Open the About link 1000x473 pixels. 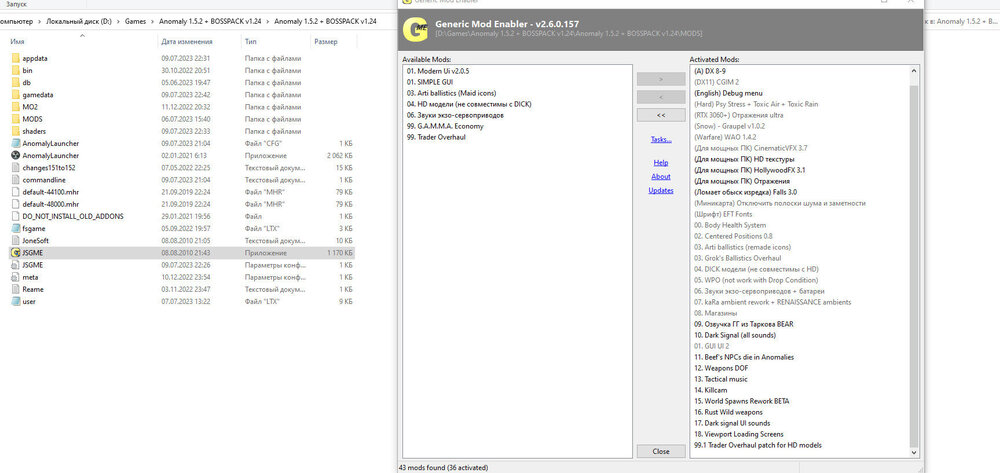[661, 177]
